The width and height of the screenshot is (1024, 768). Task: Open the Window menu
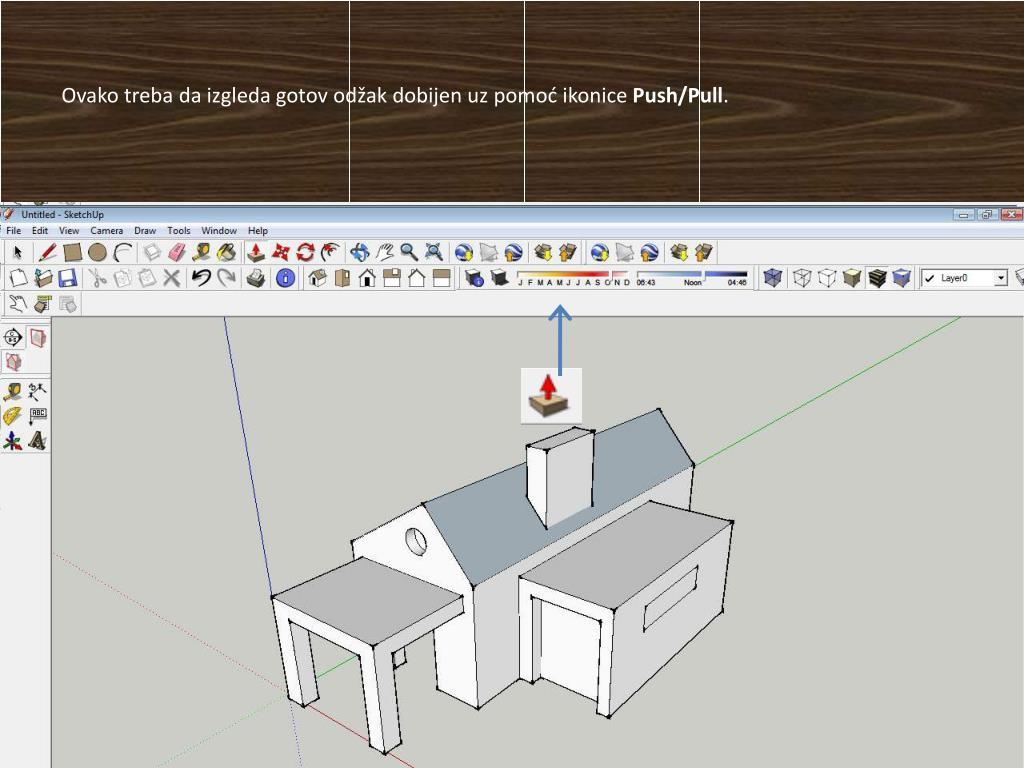pos(219,231)
